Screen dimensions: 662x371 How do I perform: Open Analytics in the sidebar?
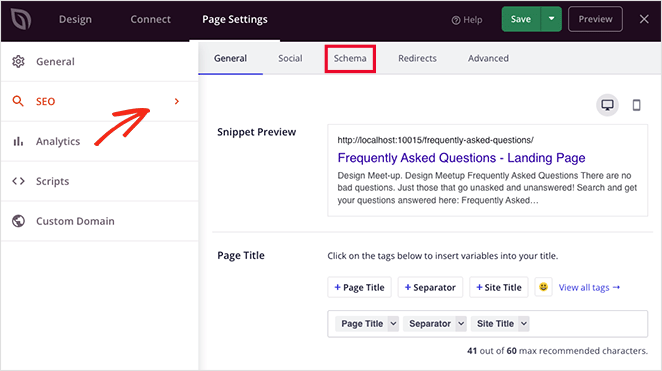[99, 141]
